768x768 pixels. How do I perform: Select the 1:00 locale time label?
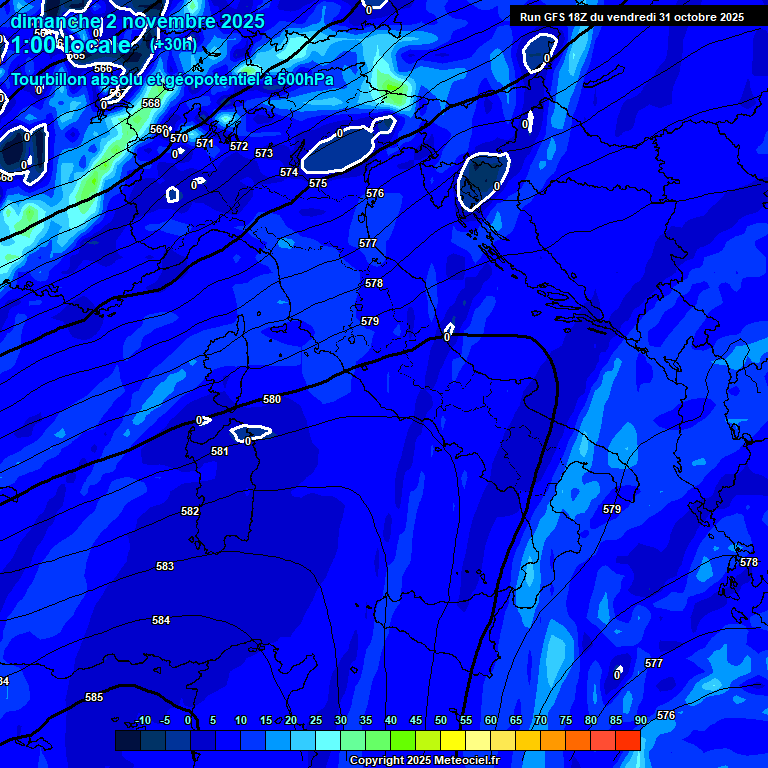[70, 46]
